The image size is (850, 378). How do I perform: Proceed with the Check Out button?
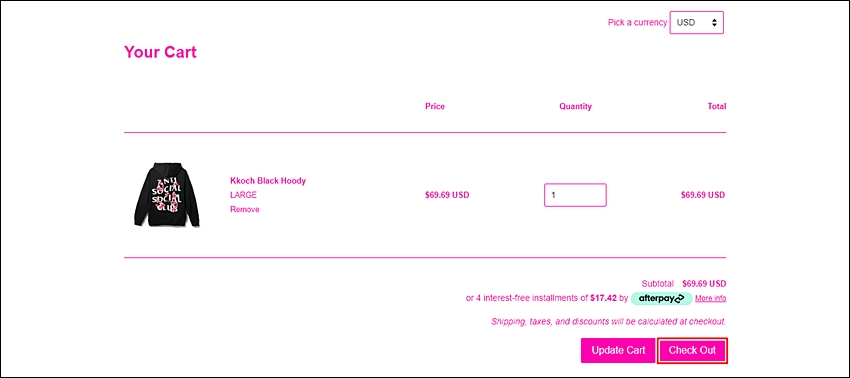pyautogui.click(x=692, y=350)
